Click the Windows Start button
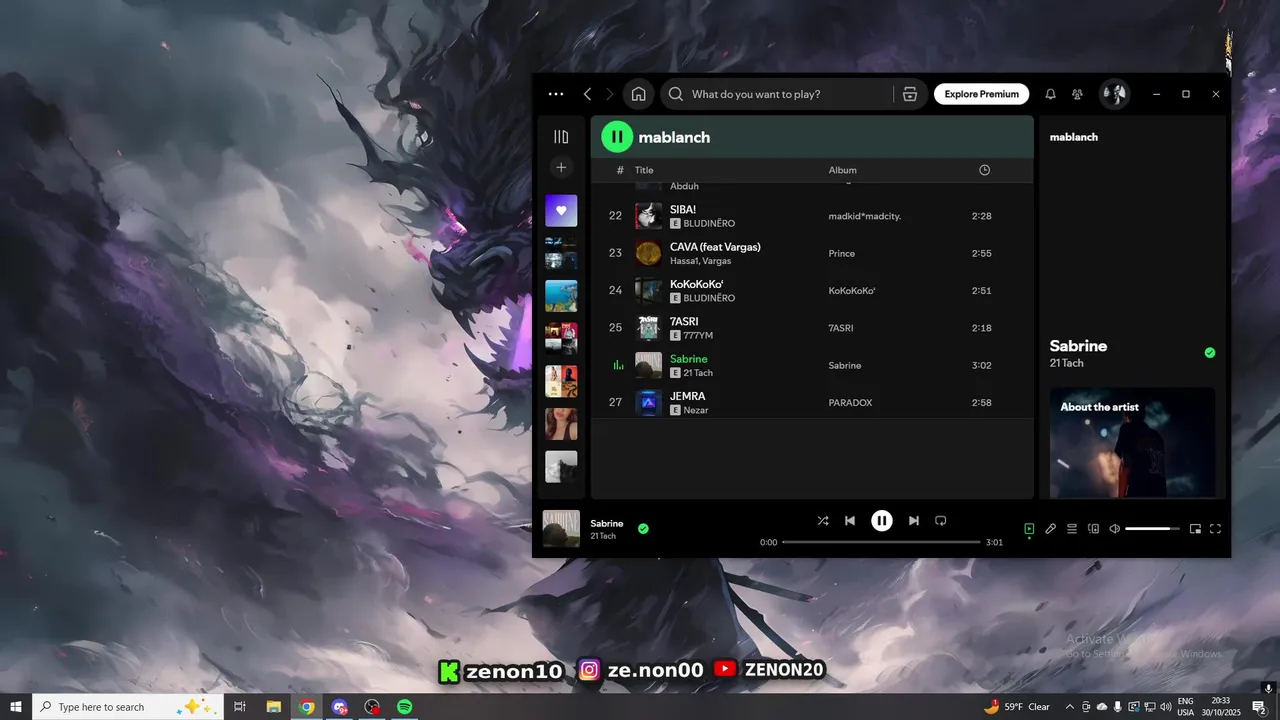The width and height of the screenshot is (1280, 720). 16,707
